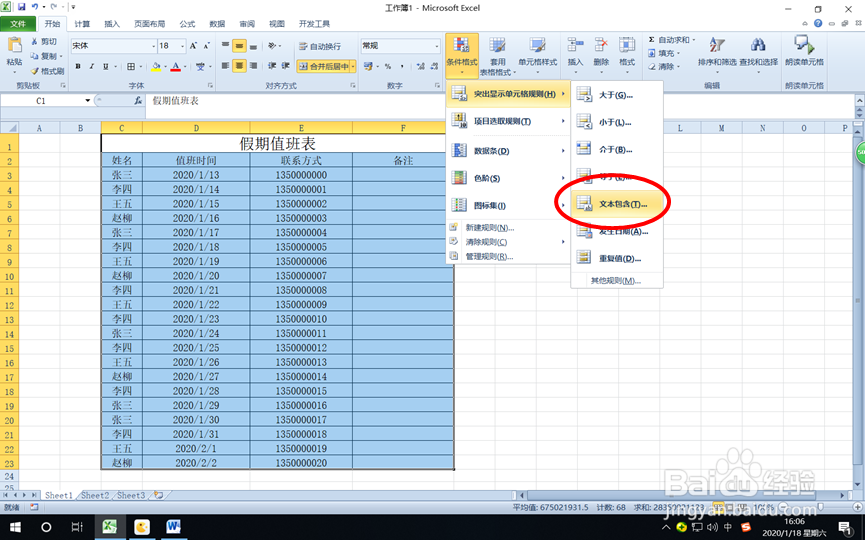Toggle bottom vertical alignment
The image size is (865, 540).
(x=253, y=46)
